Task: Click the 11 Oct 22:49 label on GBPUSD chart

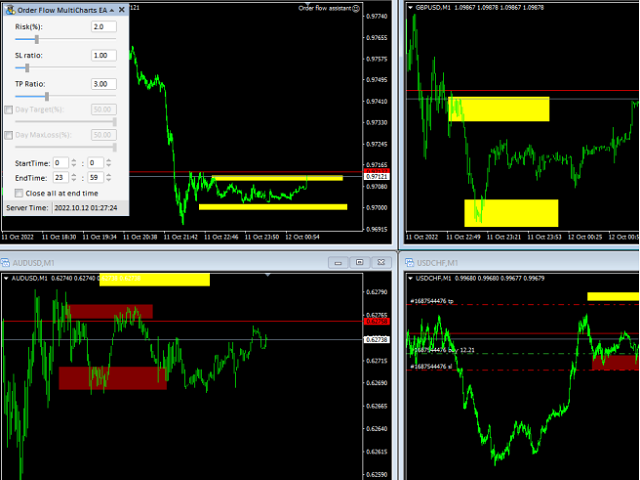Action: coord(463,237)
